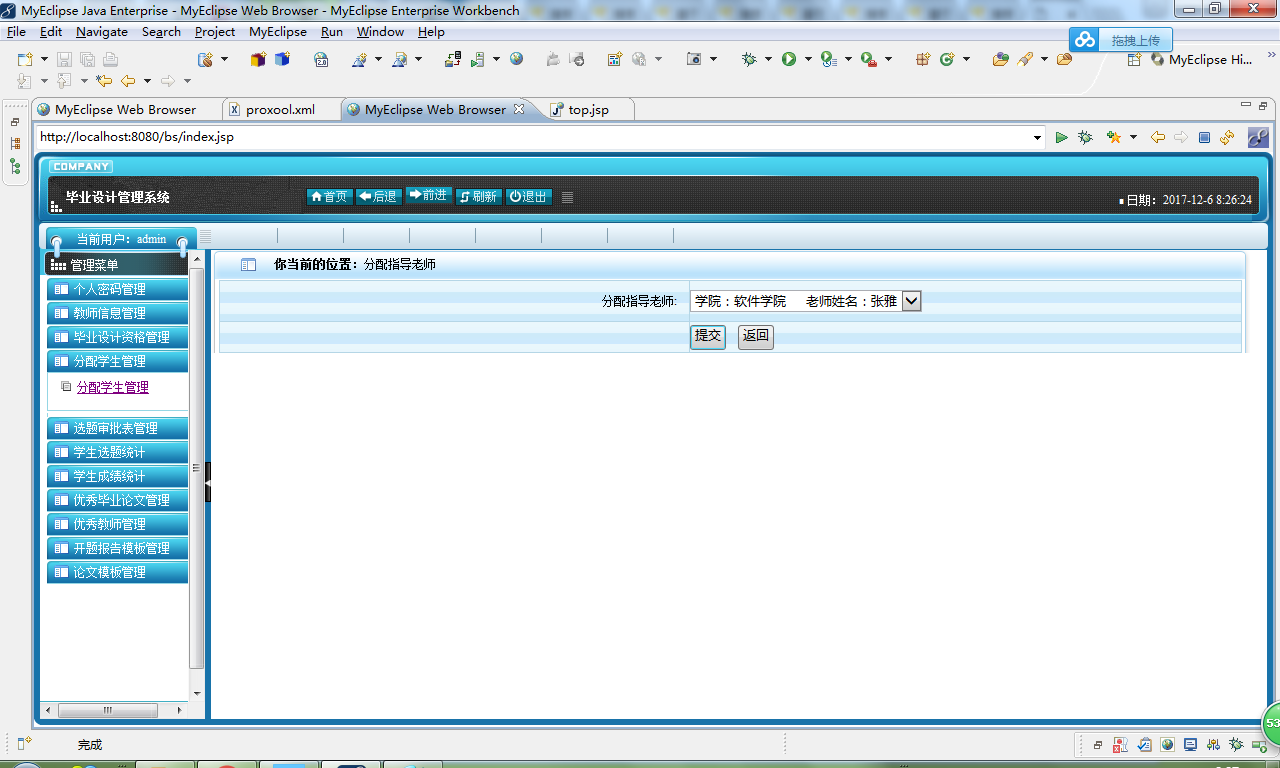Click the 退出 logout button in the page header

coord(528,196)
